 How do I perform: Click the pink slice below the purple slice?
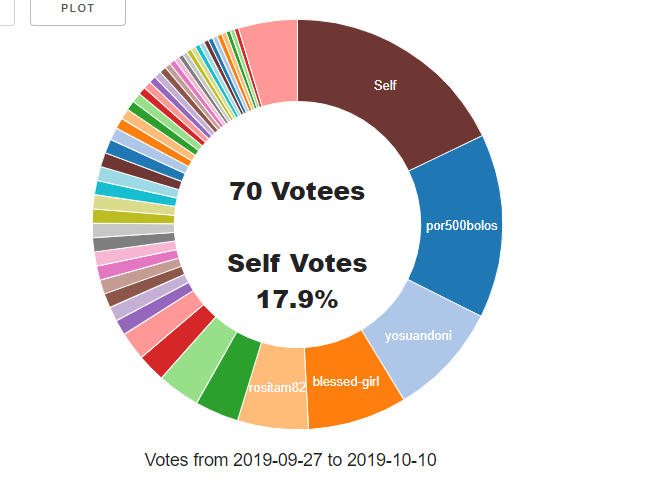[x=164, y=323]
